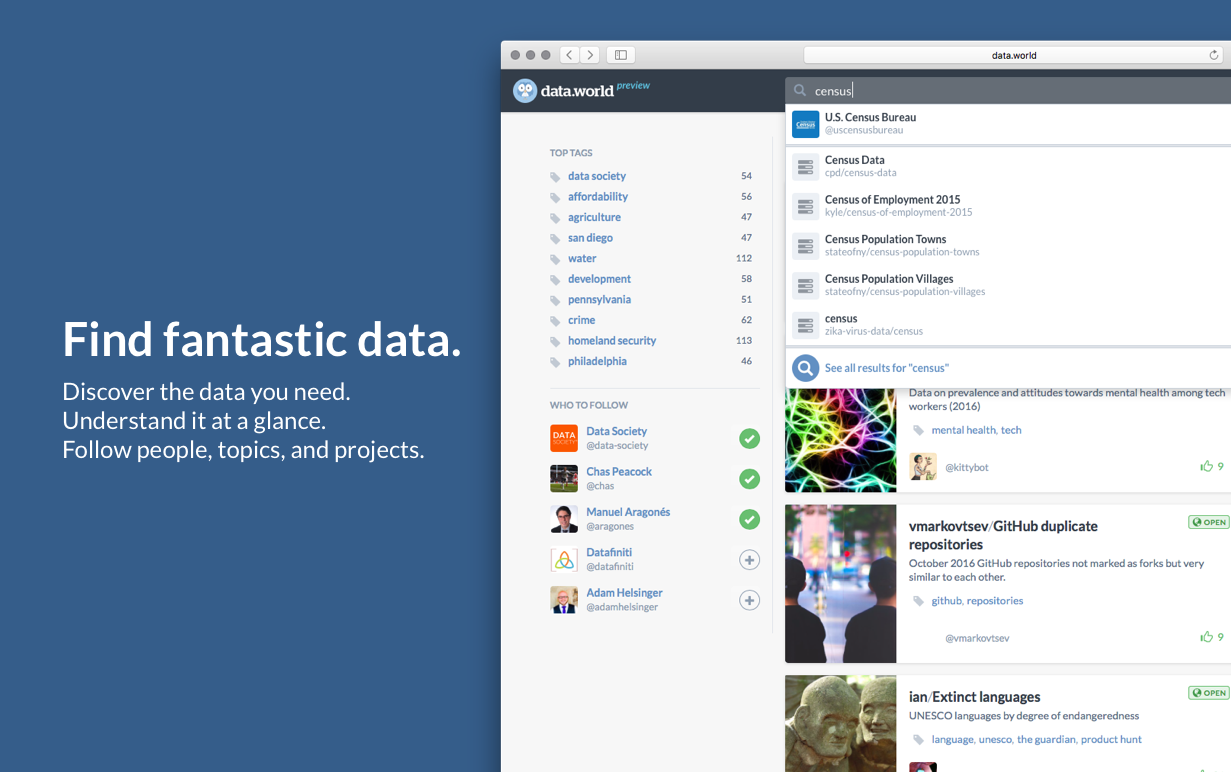
Task: Click the mental health tag on the card
Action: pos(963,430)
